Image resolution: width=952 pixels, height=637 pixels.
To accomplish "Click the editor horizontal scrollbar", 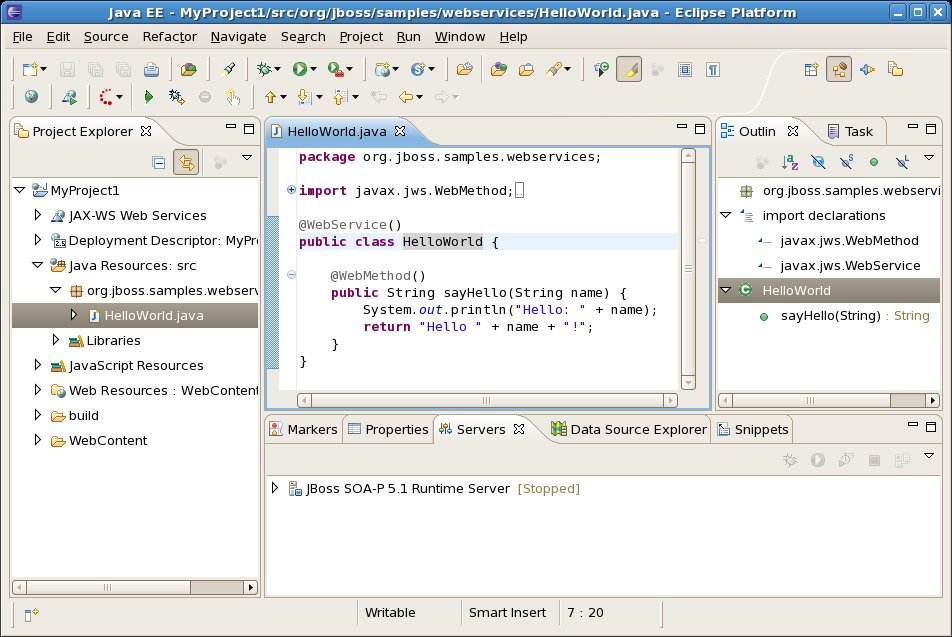I will (x=487, y=400).
